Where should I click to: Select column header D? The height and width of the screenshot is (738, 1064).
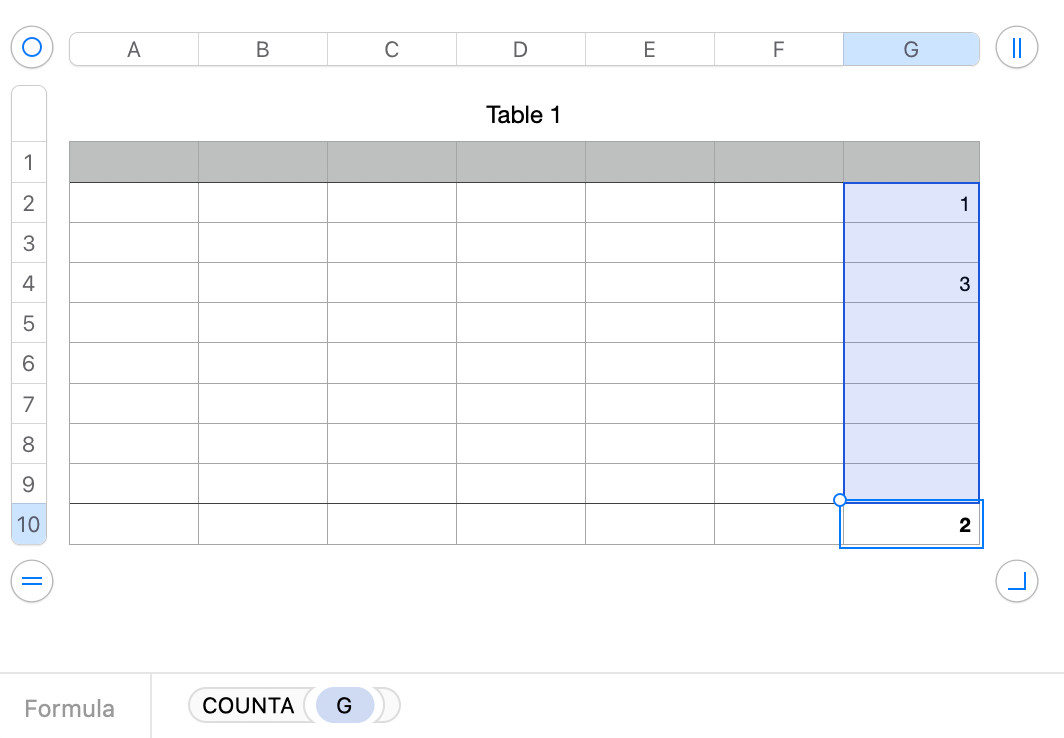[520, 47]
